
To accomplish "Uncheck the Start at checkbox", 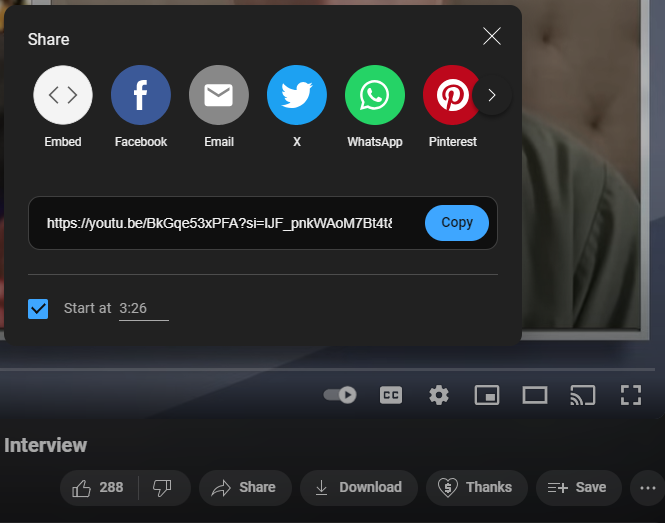I will pyautogui.click(x=38, y=308).
